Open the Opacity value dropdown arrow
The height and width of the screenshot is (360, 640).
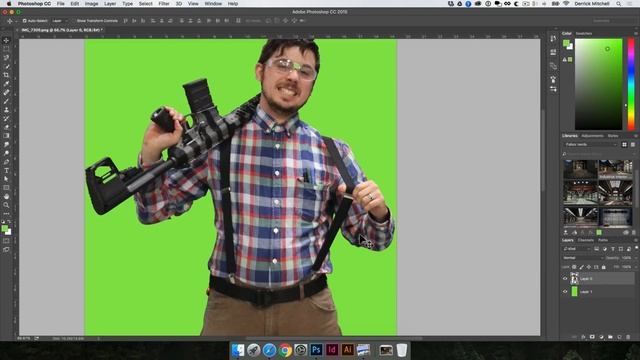pos(636,258)
